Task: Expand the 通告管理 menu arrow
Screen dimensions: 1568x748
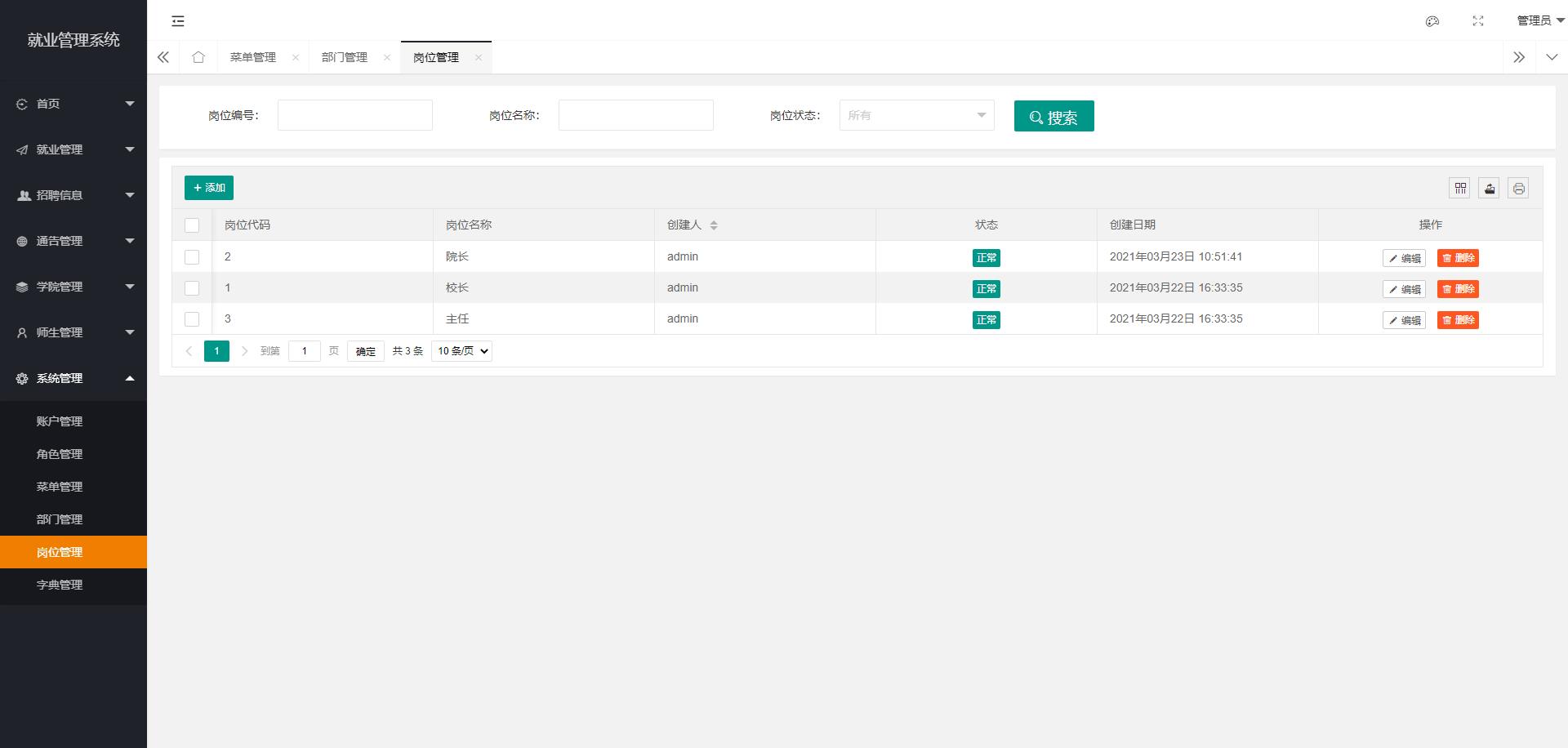Action: pos(130,241)
